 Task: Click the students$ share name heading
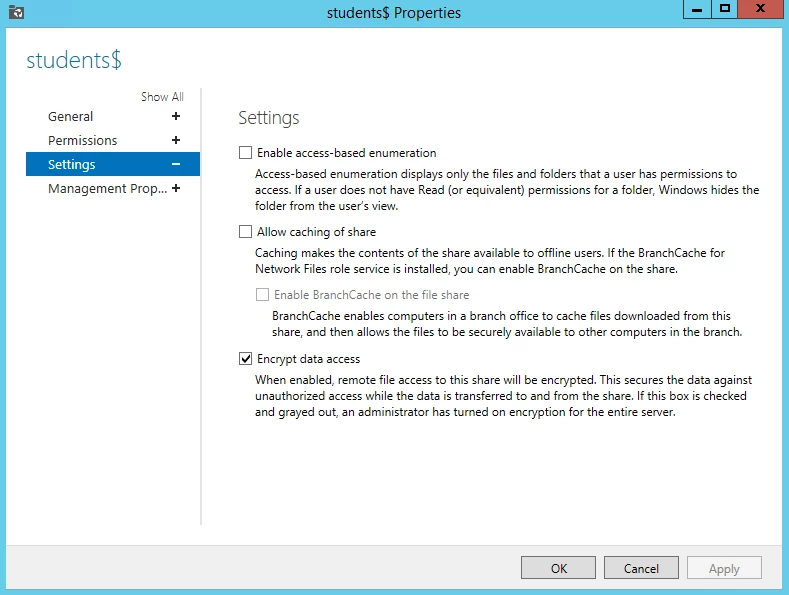74,60
